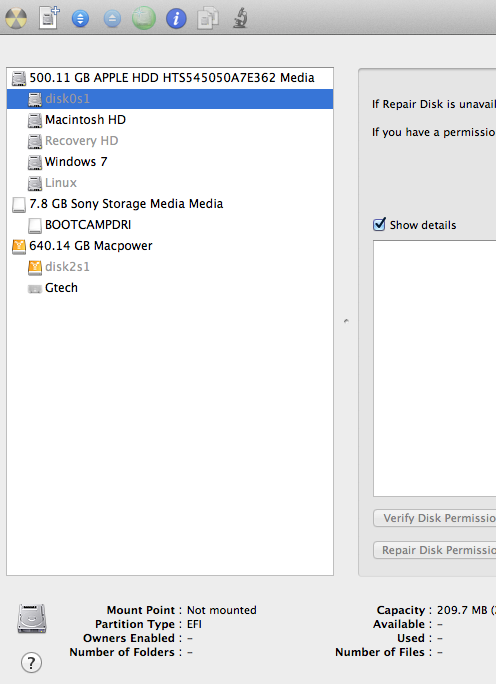Click the drive icon beside Windows 7
This screenshot has width=496, height=684.
(35, 162)
